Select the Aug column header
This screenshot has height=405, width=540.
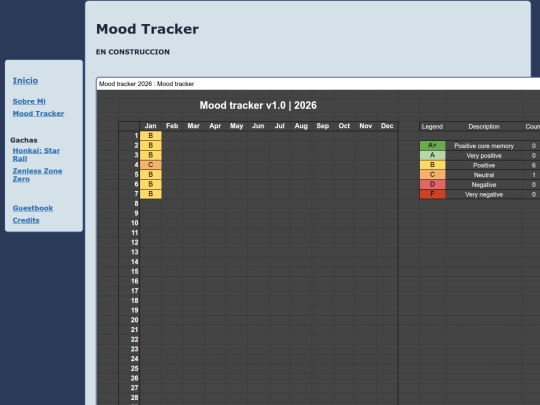tap(301, 126)
